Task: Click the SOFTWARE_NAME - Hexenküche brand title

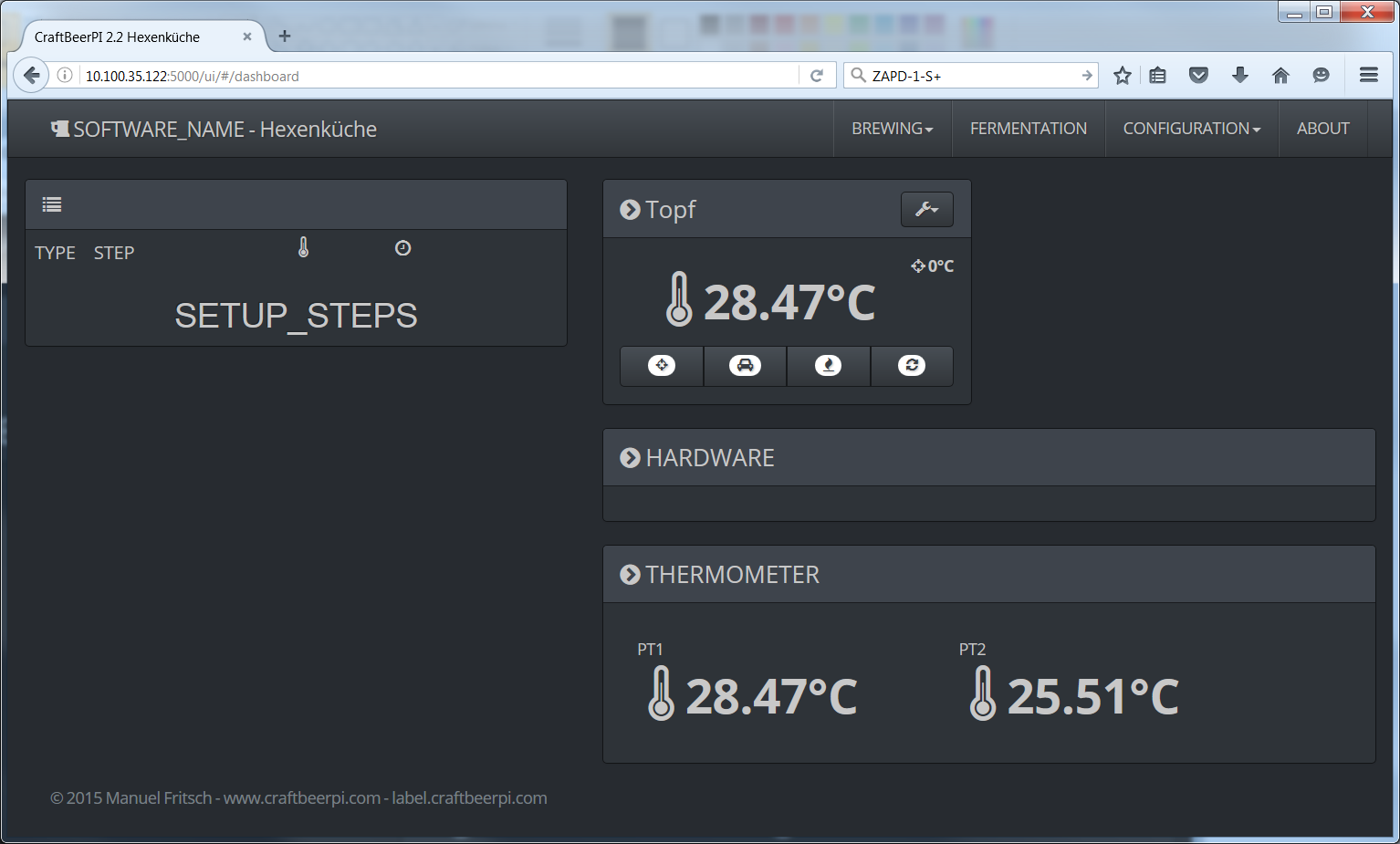Action: [225, 130]
